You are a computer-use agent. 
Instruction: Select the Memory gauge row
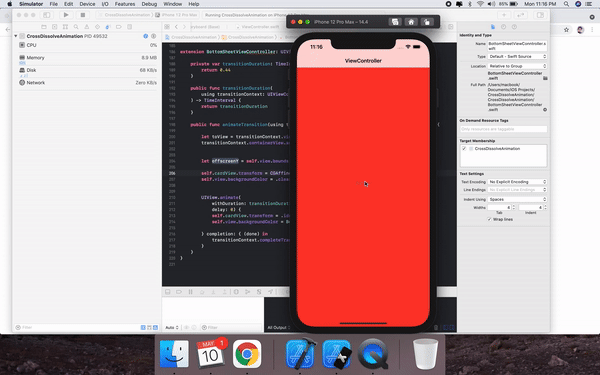[x=88, y=58]
